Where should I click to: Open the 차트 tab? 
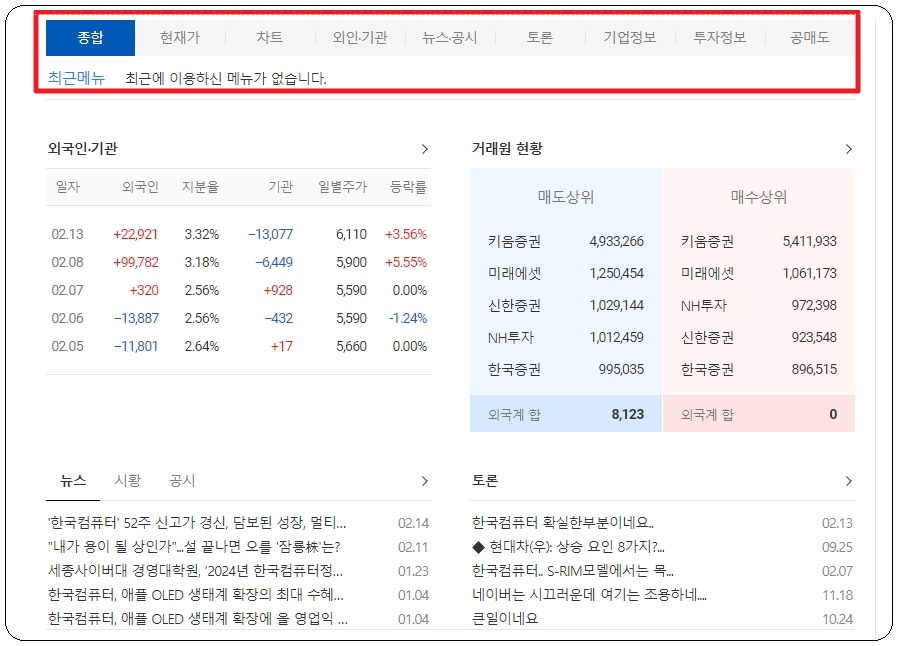click(x=270, y=38)
